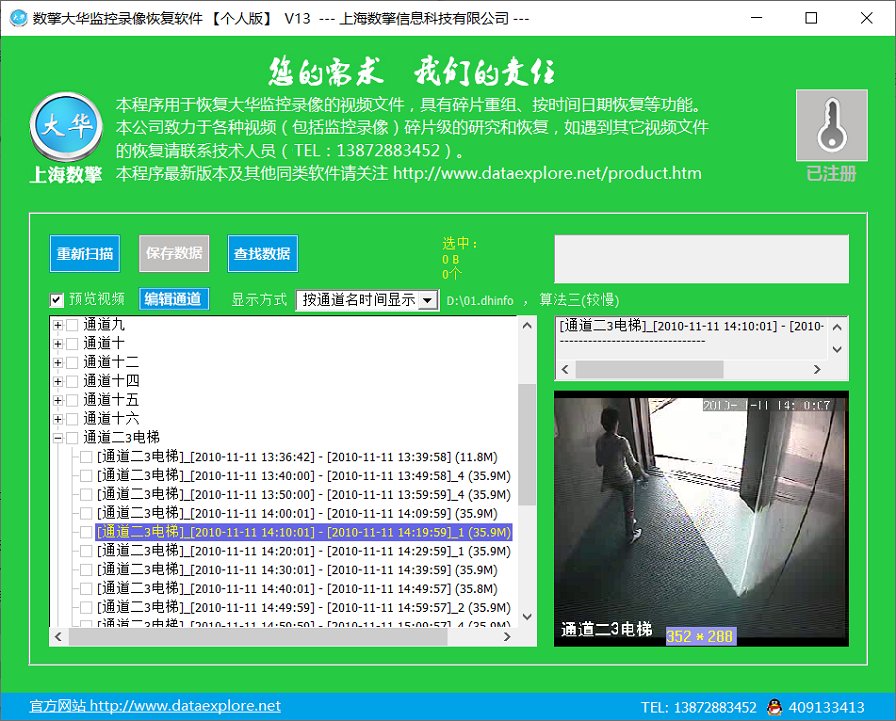Click the 查找数据 find data button

(262, 253)
